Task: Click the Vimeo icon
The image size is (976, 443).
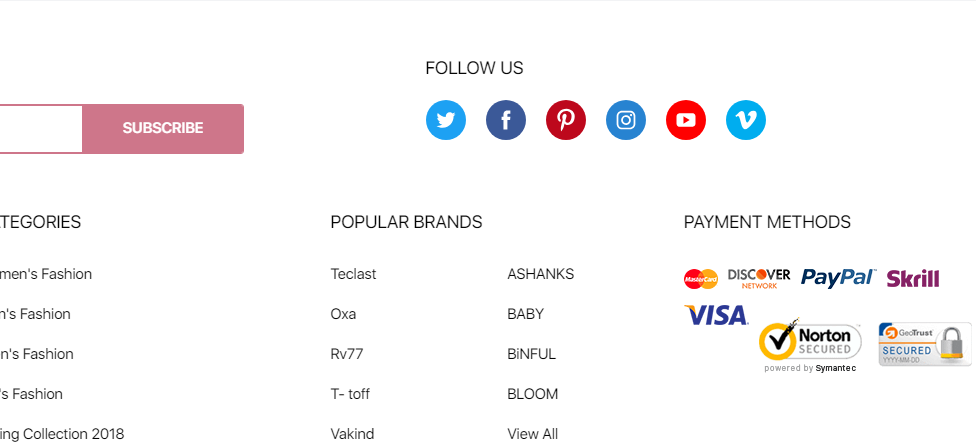Action: point(746,120)
